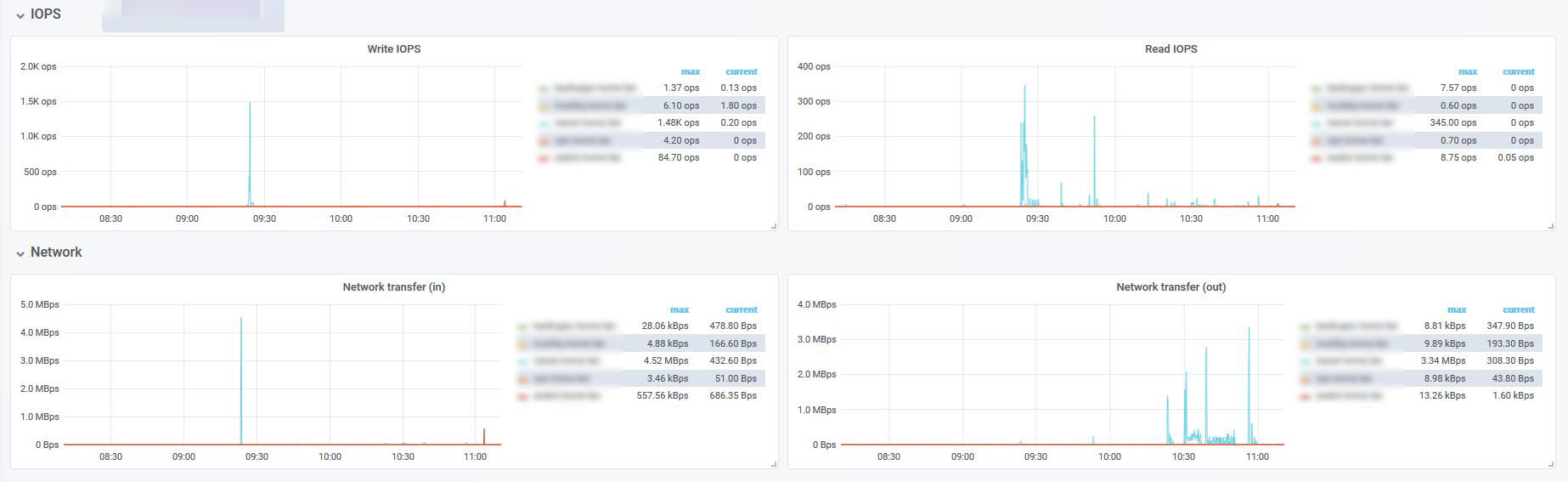Viewport: 1568px width, 482px height.
Task: Toggle series with max 3.34 MBps visibility
Action: [1350, 361]
